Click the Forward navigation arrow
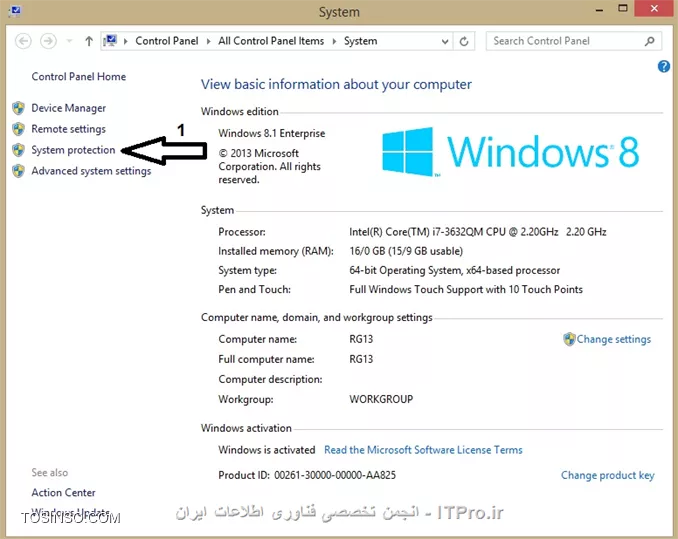Screen dimensions: 678x539 (x=48, y=41)
